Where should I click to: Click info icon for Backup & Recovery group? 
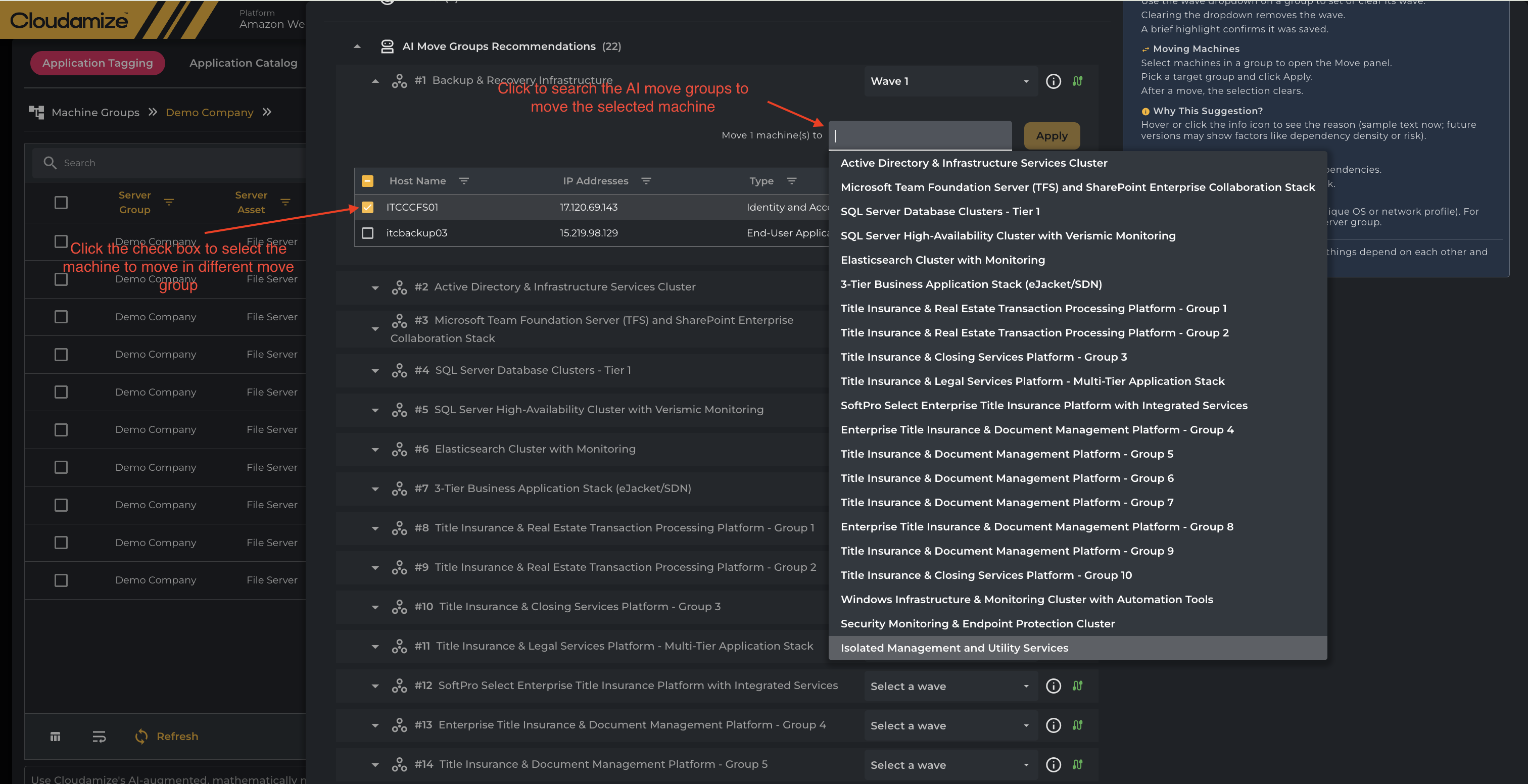pos(1053,81)
